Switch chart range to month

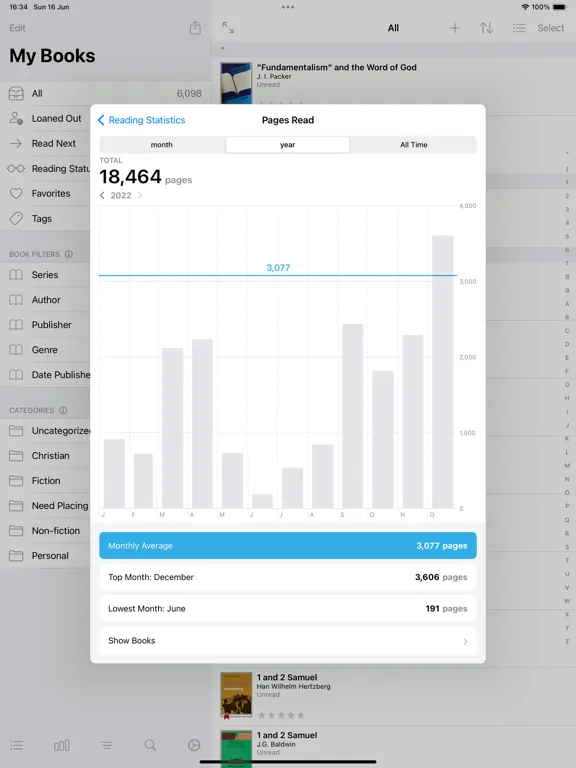click(162, 144)
